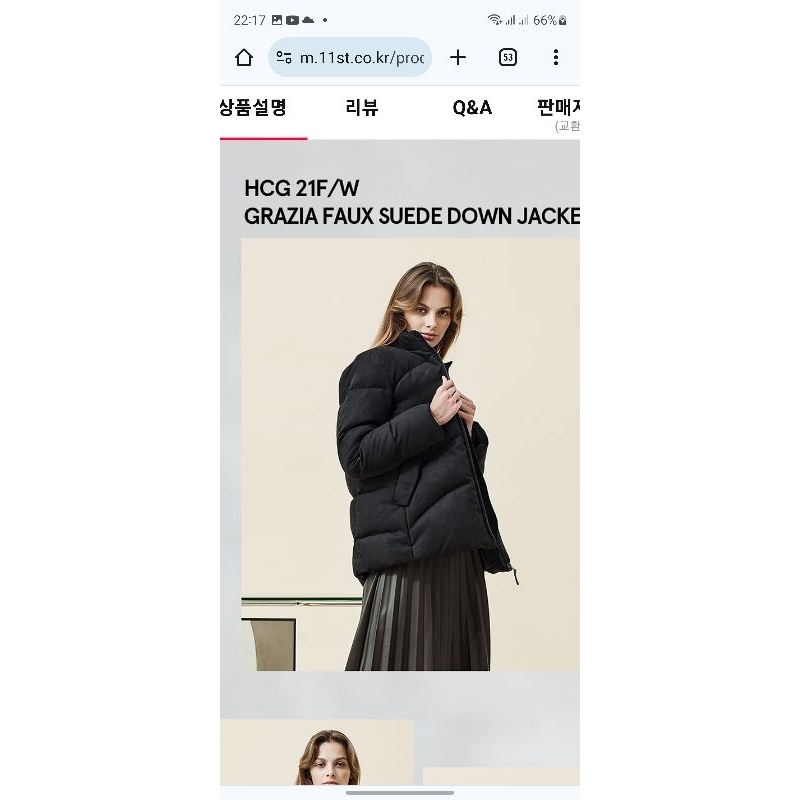Switch to the 리뷰 tab
The height and width of the screenshot is (800, 800).
point(362,108)
